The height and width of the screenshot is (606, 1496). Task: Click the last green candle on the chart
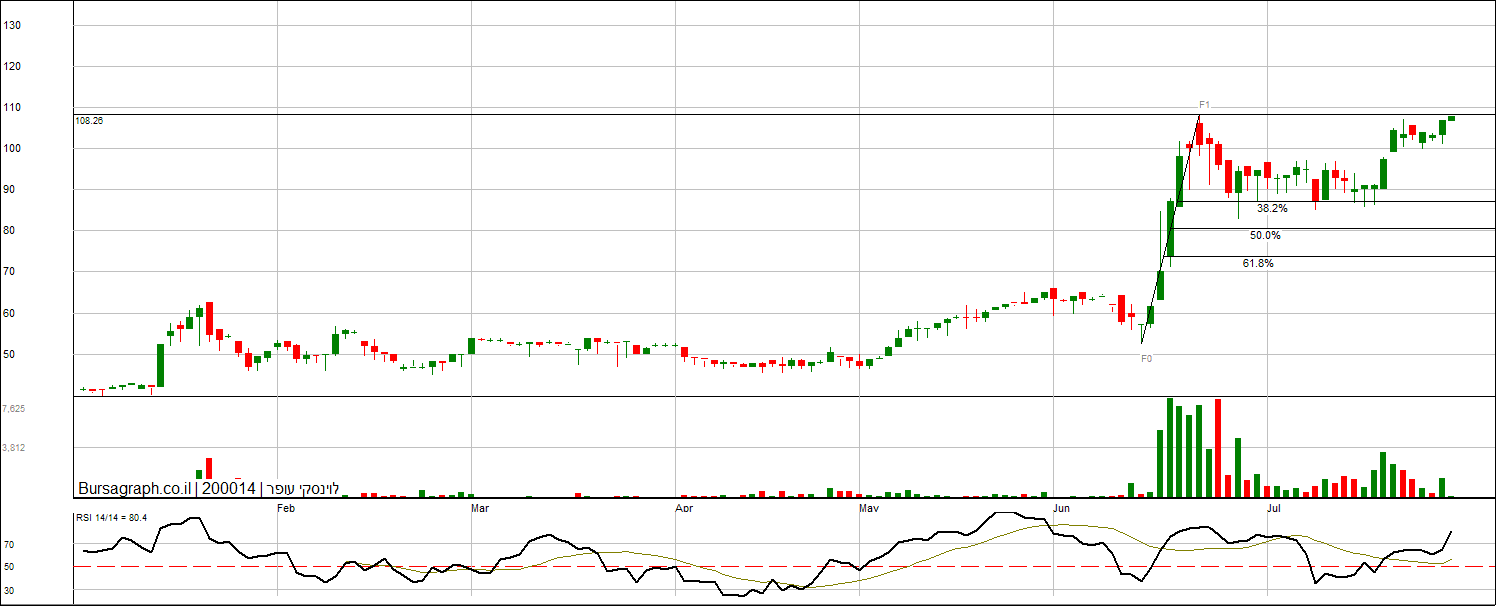pyautogui.click(x=1451, y=118)
